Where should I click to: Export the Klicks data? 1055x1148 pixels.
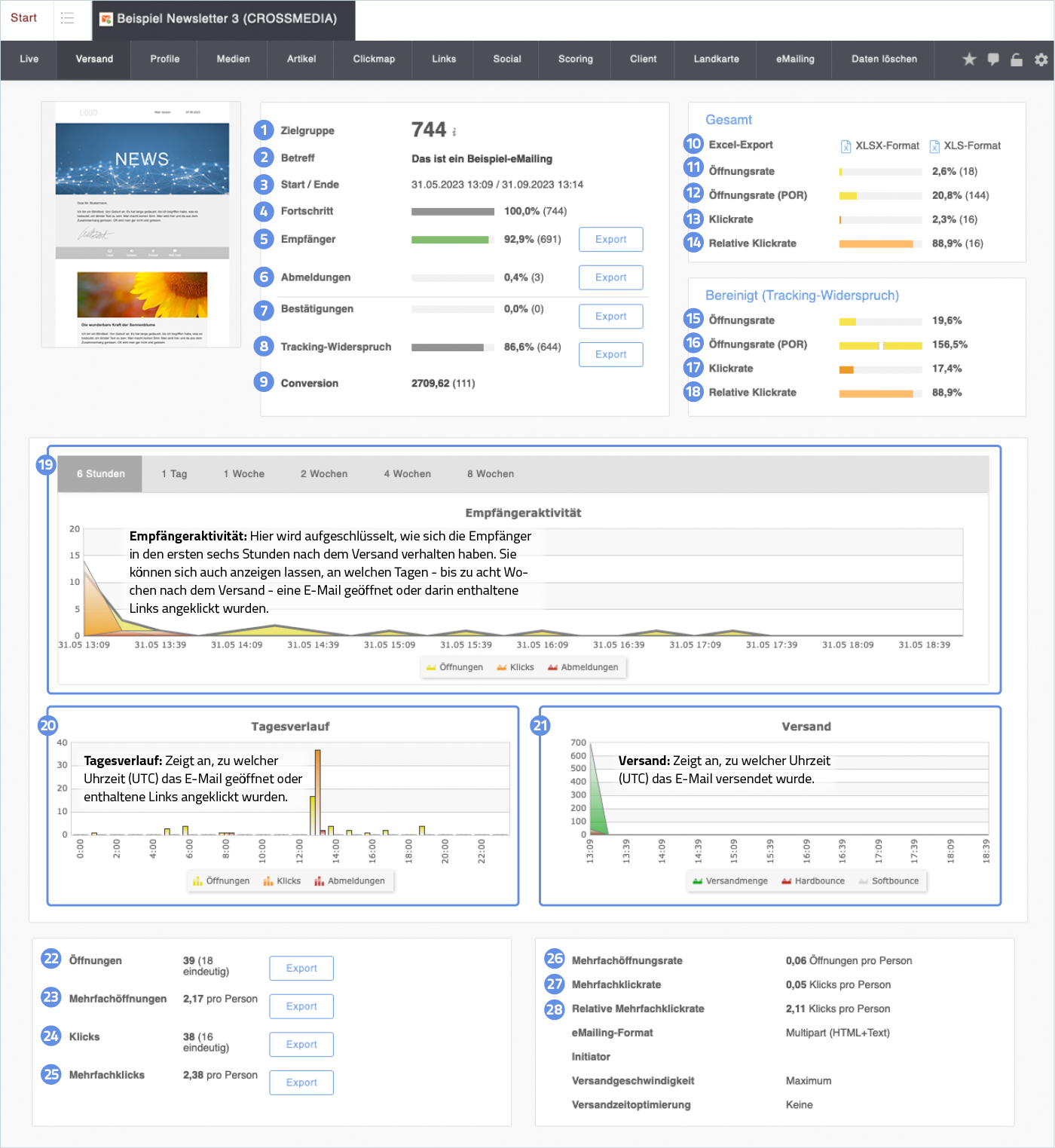[x=301, y=1045]
